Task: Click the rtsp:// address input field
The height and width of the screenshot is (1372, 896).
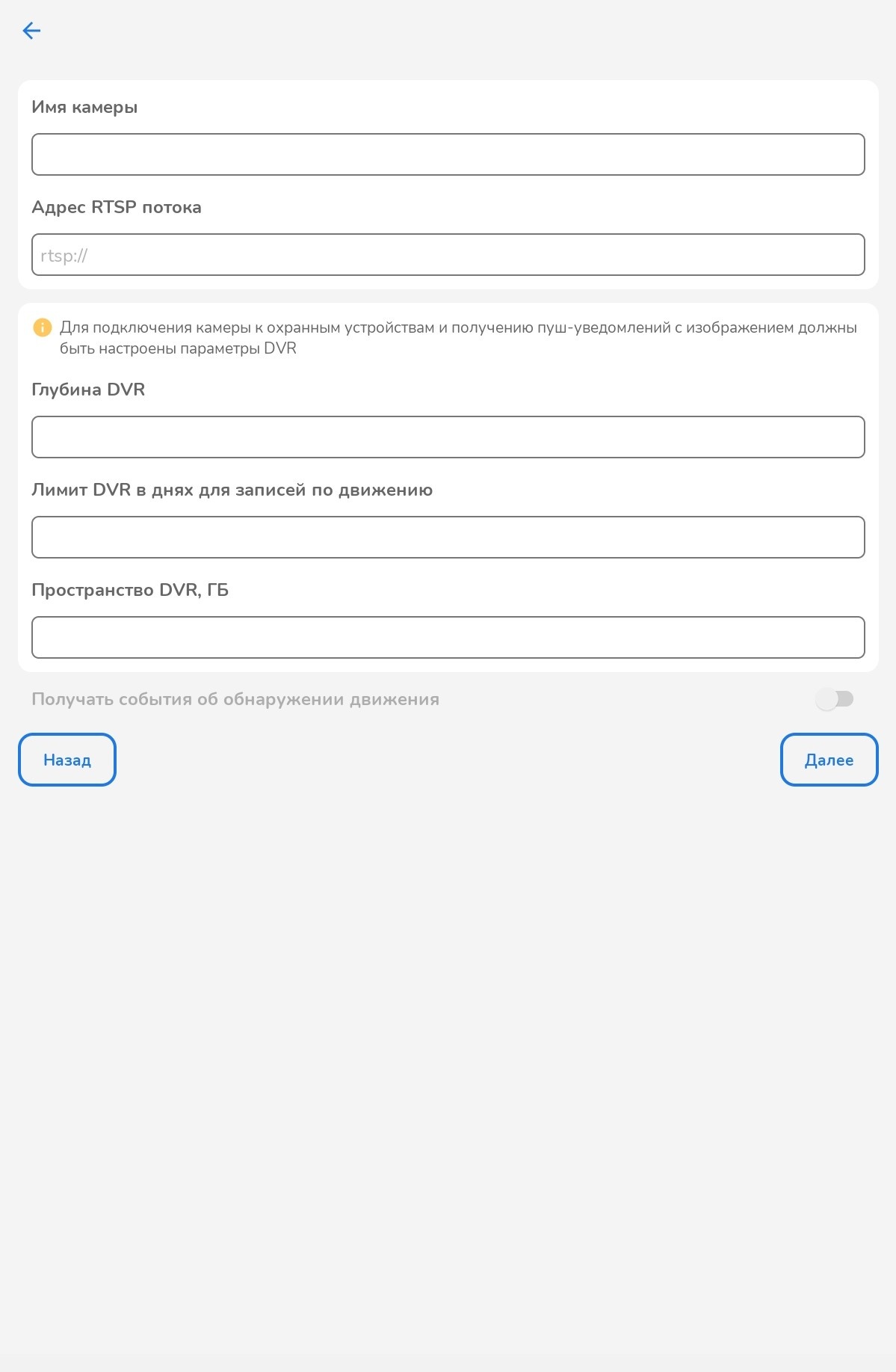Action: (448, 255)
